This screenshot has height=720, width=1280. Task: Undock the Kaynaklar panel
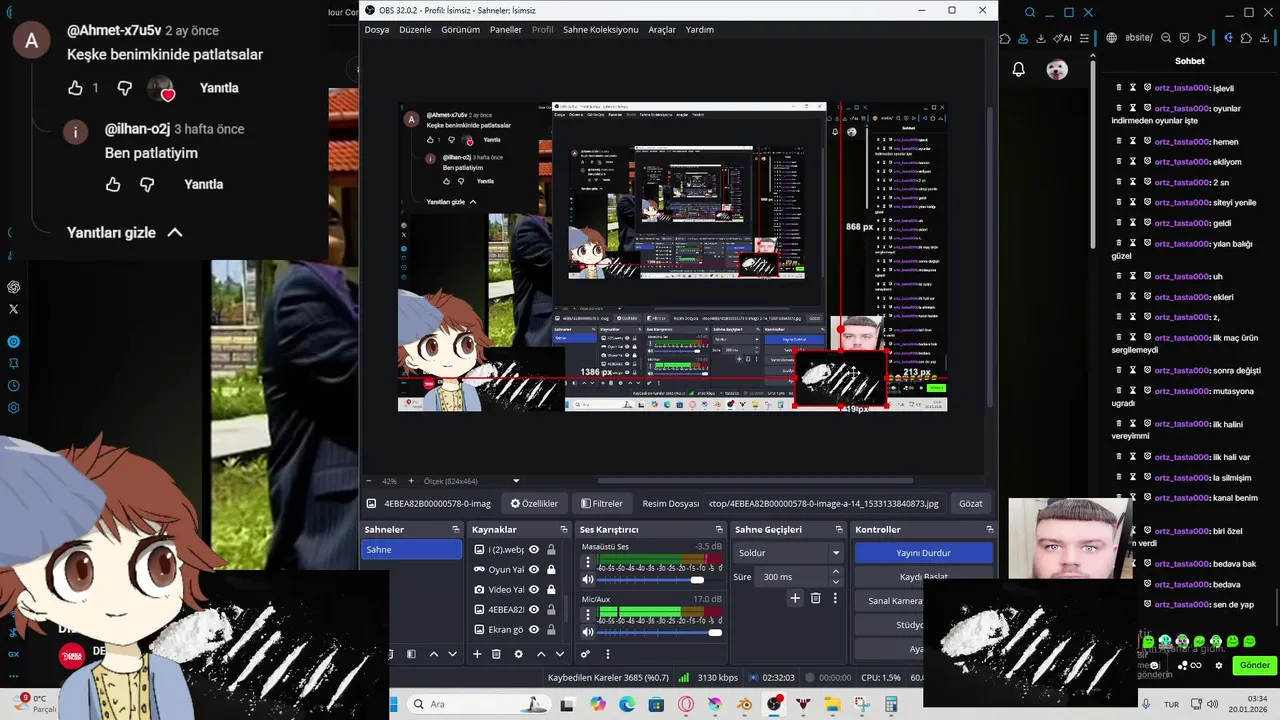pos(563,530)
